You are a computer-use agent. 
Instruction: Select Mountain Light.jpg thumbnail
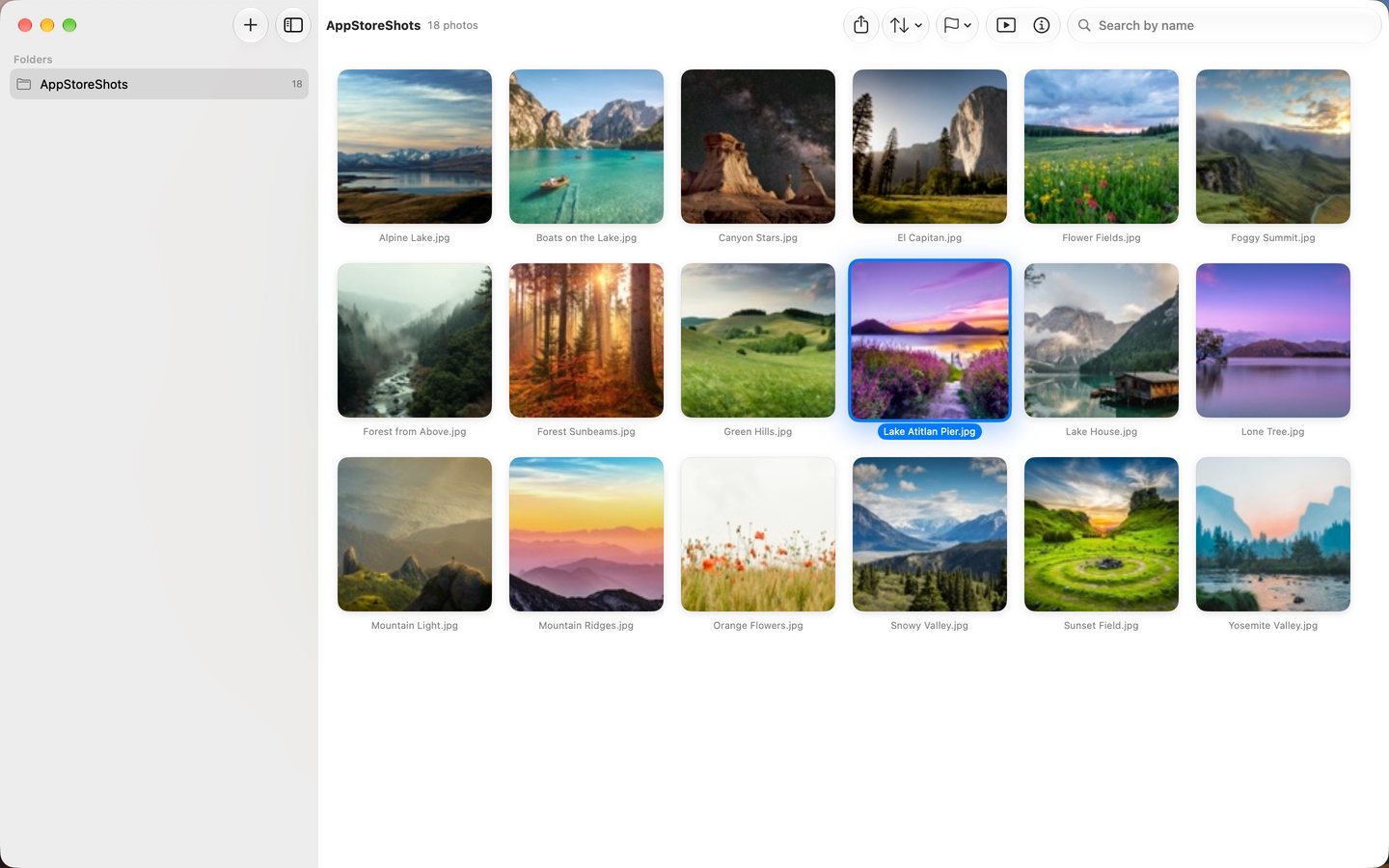click(415, 534)
